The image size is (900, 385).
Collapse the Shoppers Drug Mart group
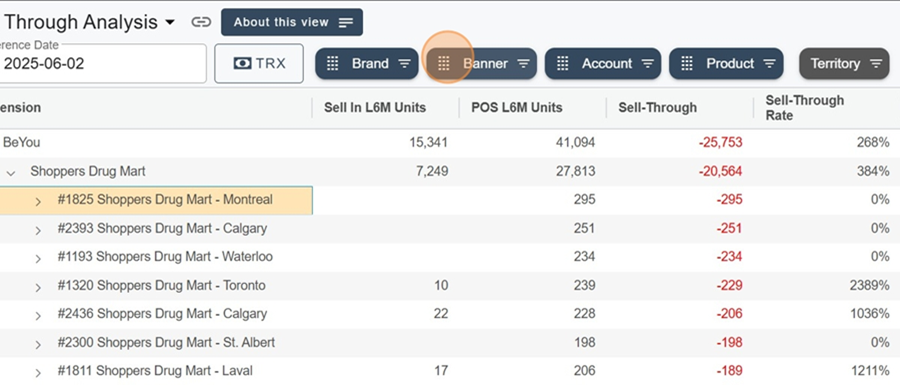coord(10,172)
